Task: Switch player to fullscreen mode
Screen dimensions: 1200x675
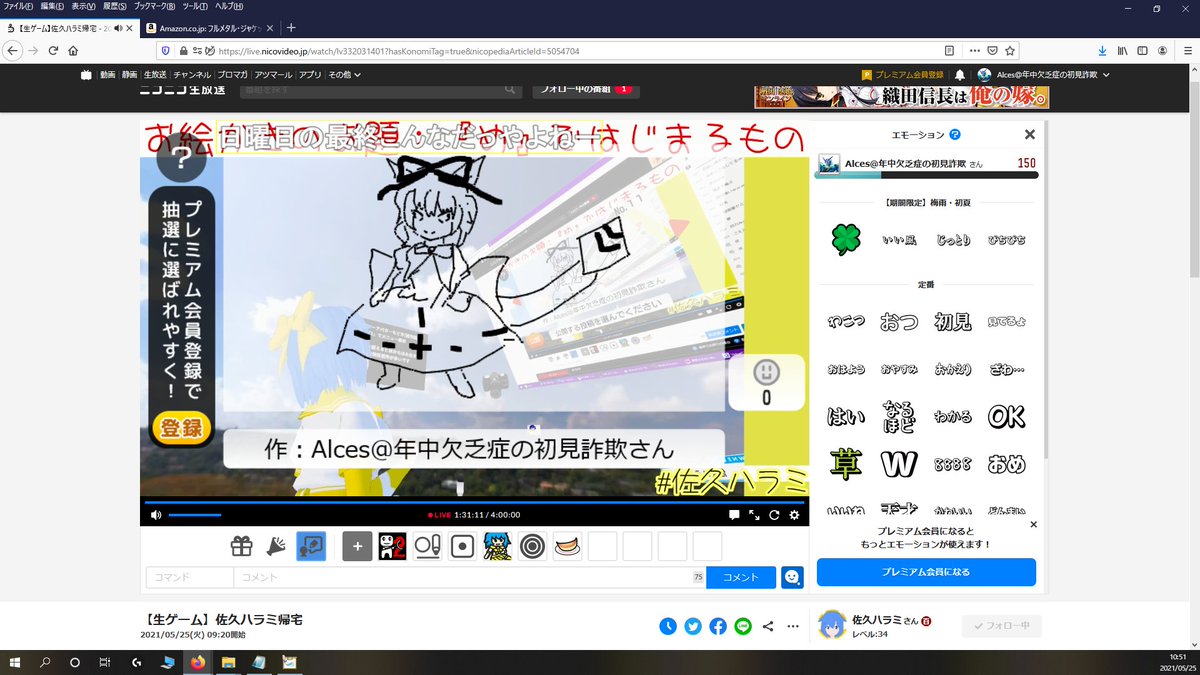Action: click(755, 515)
